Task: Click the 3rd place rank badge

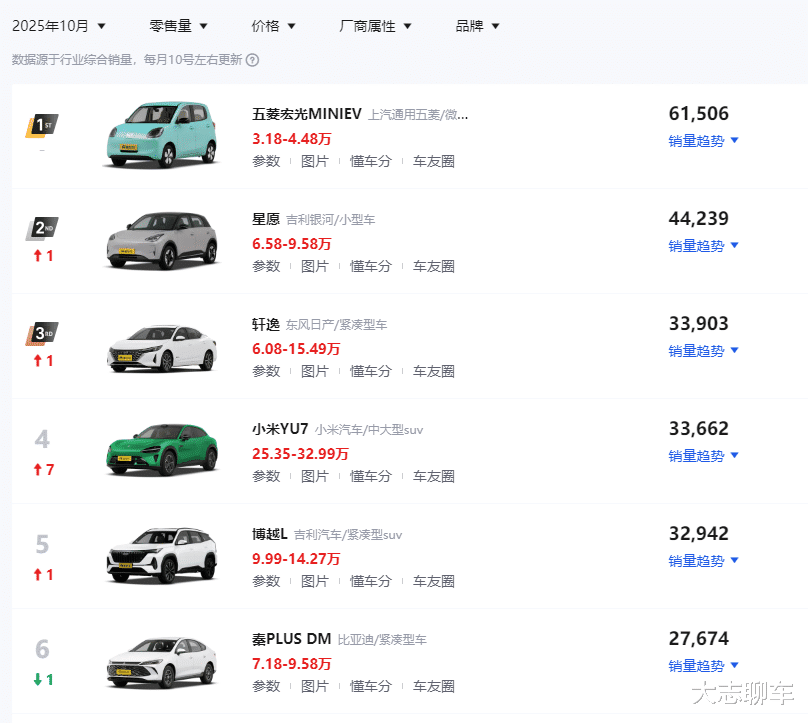Action: [42, 334]
